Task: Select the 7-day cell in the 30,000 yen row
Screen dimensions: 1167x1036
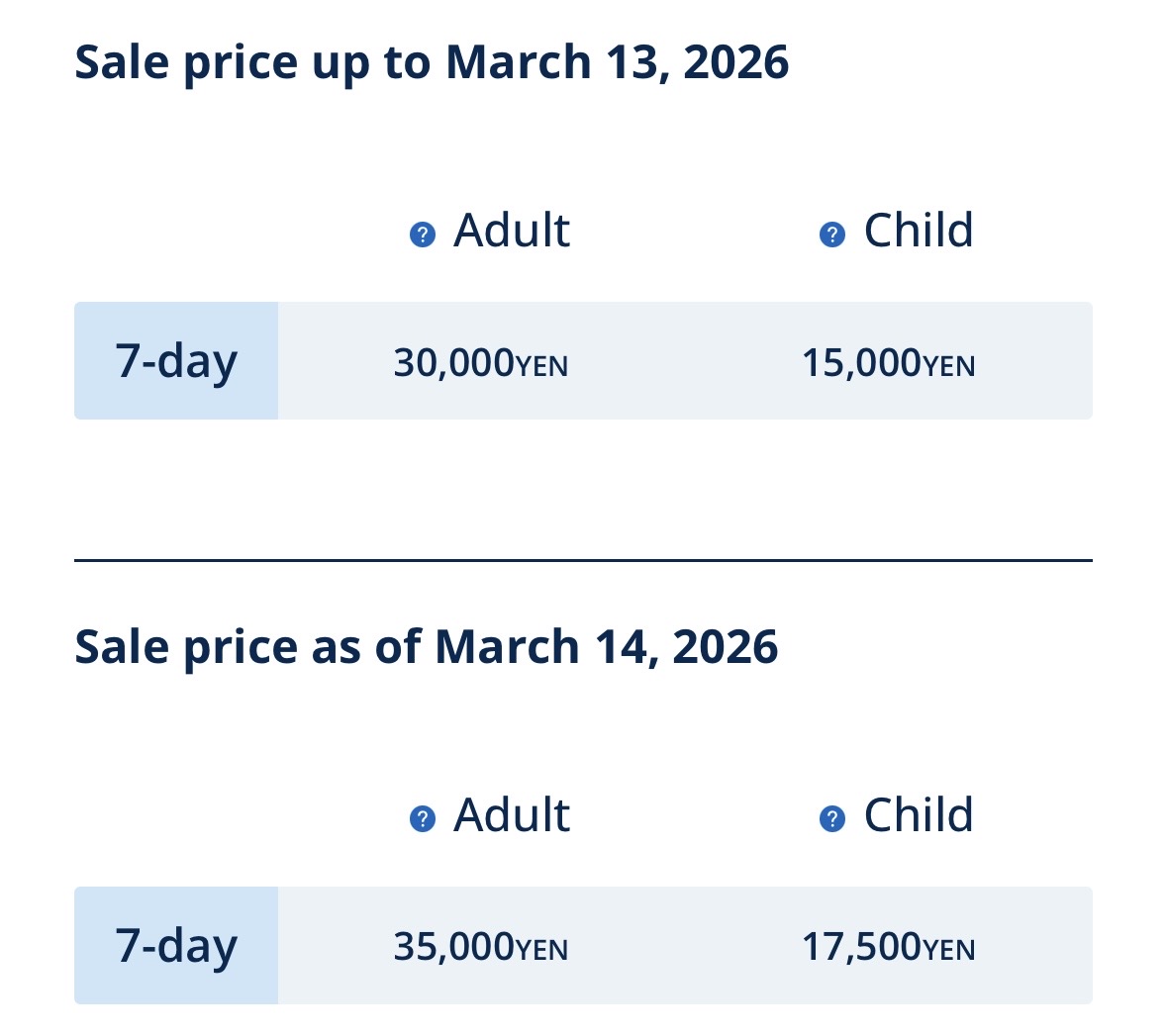Action: (176, 361)
